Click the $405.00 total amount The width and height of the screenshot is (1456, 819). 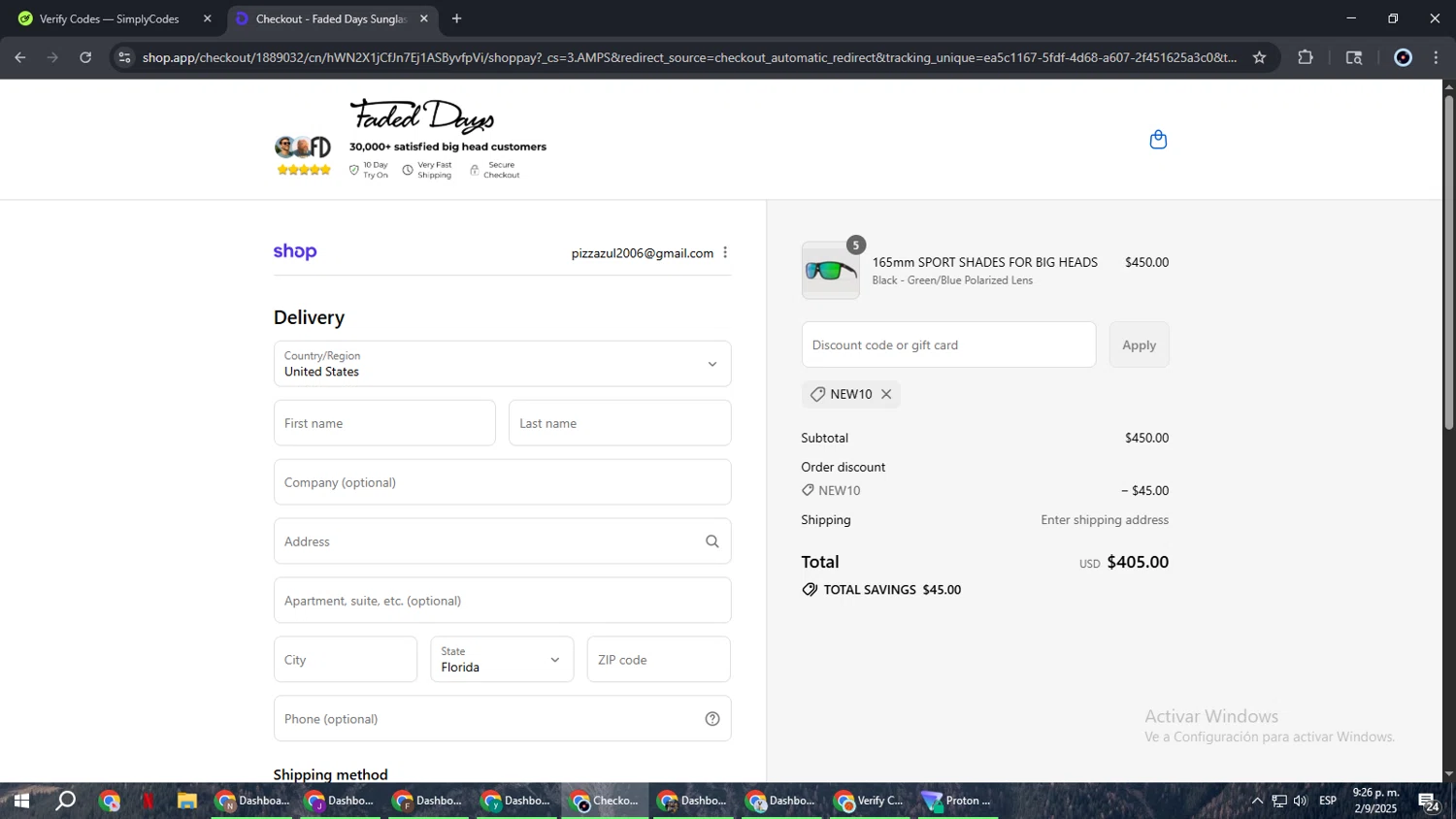click(x=1138, y=562)
